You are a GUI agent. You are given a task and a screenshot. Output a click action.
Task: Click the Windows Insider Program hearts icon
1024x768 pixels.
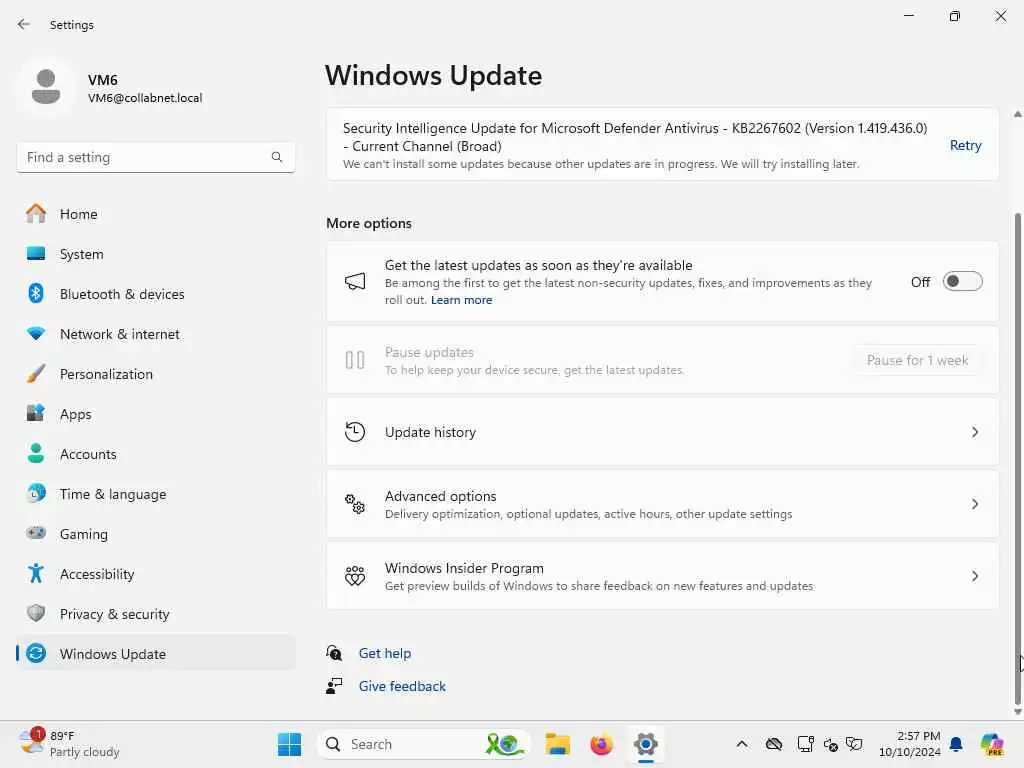click(355, 575)
